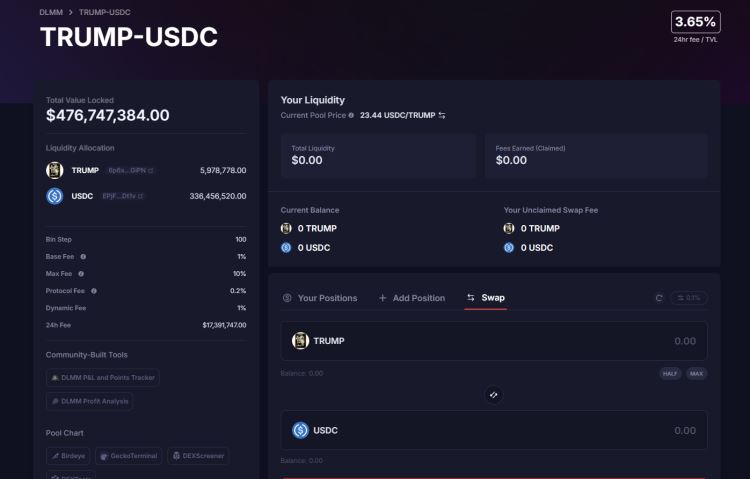Open the 0.1% slippage settings
Screen dimensions: 750x479
coord(686,298)
